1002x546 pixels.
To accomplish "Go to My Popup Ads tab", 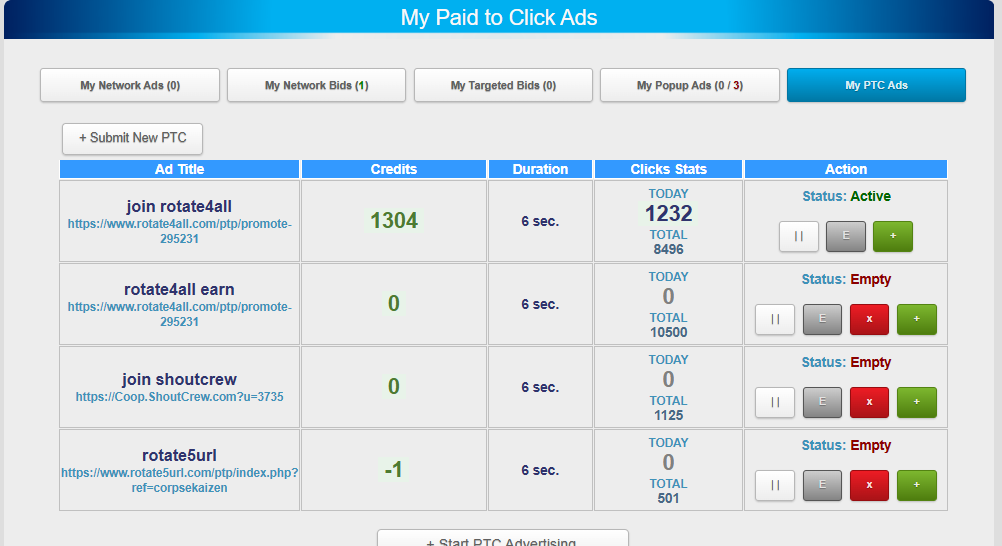I will [x=690, y=85].
